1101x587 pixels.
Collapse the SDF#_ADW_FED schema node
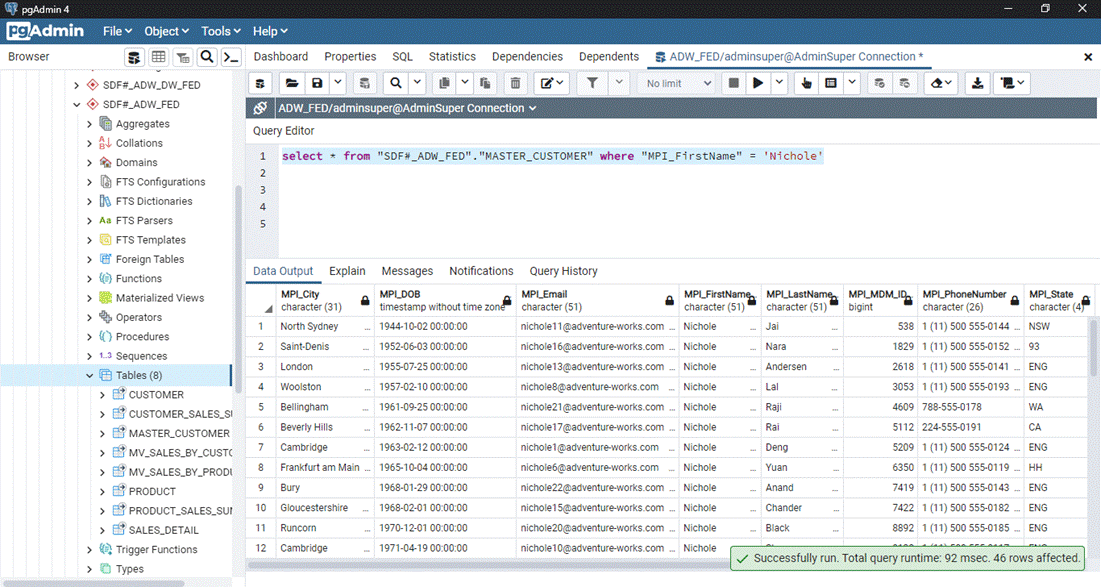click(77, 105)
